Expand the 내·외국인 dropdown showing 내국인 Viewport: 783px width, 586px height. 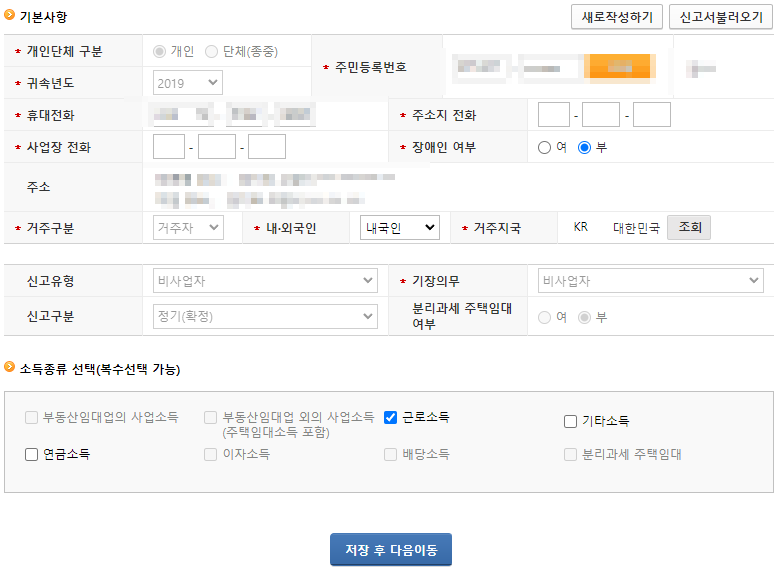(x=399, y=228)
